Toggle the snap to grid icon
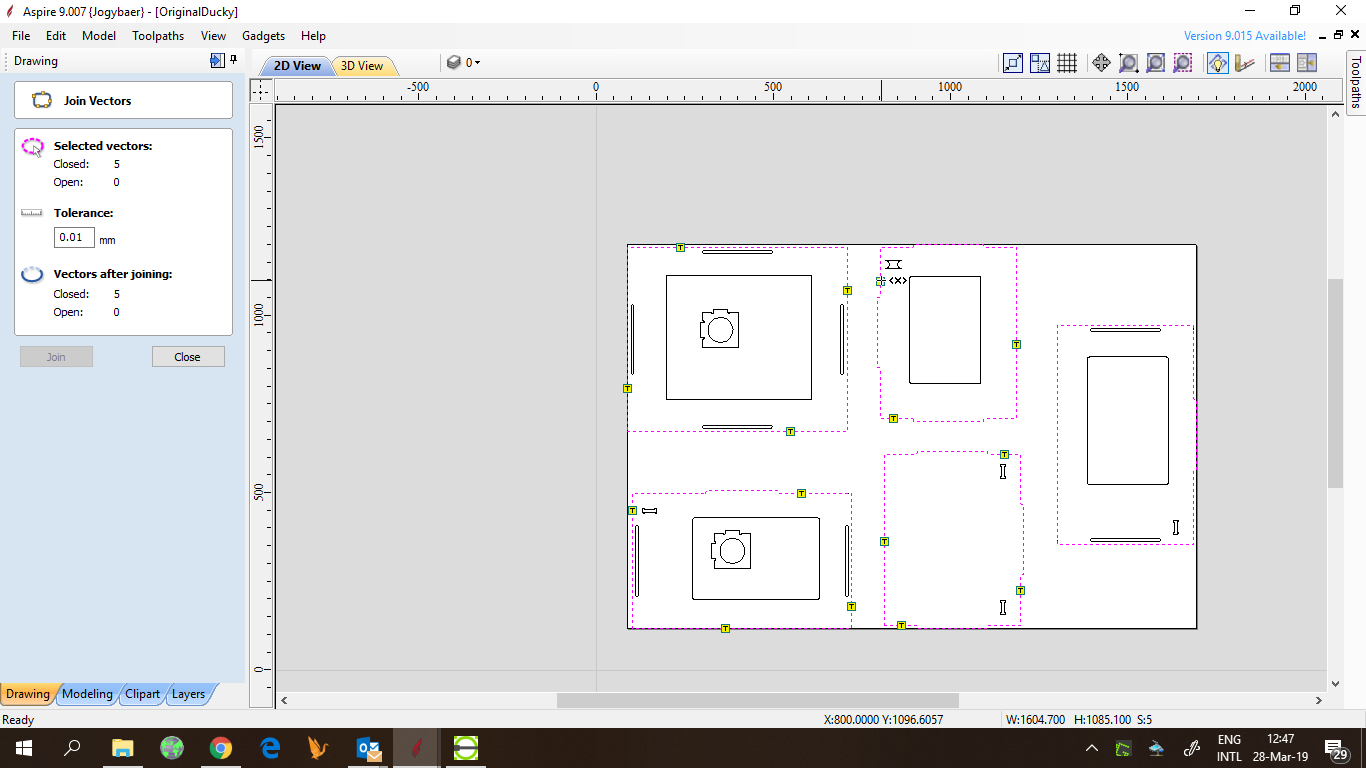This screenshot has width=1366, height=768. point(1067,63)
